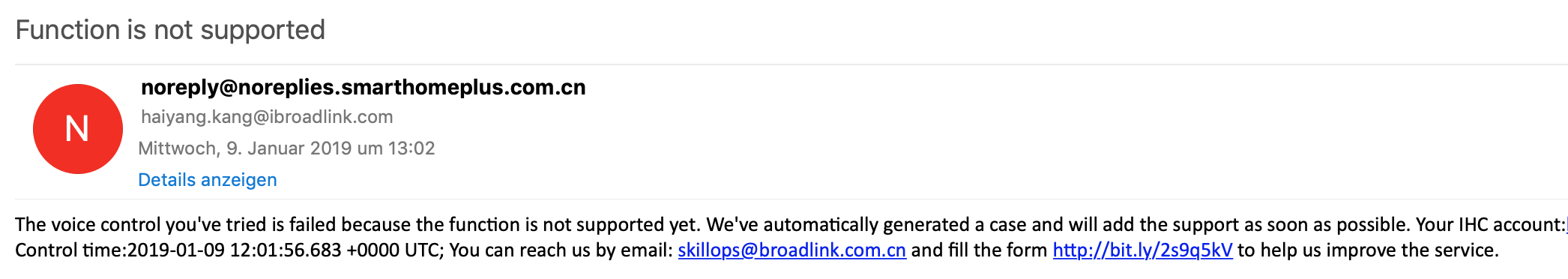The width and height of the screenshot is (1568, 279).
Task: Open the Details anzeigen link
Action: tap(208, 180)
